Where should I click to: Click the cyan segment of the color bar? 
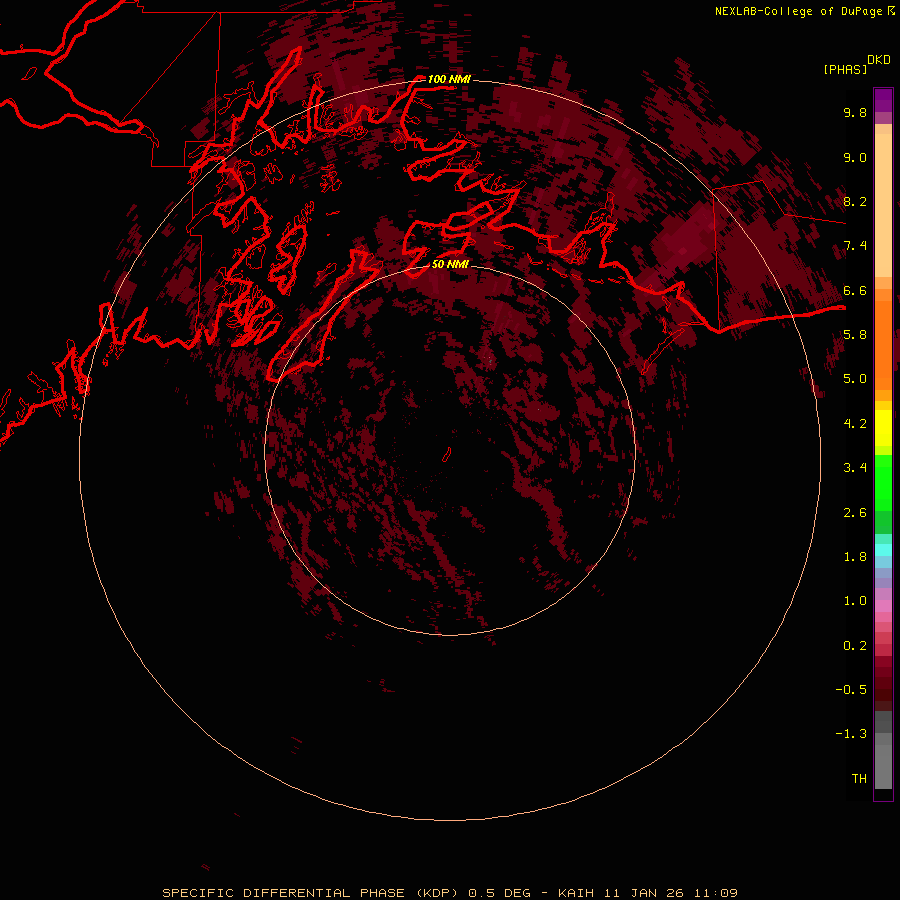click(x=883, y=549)
